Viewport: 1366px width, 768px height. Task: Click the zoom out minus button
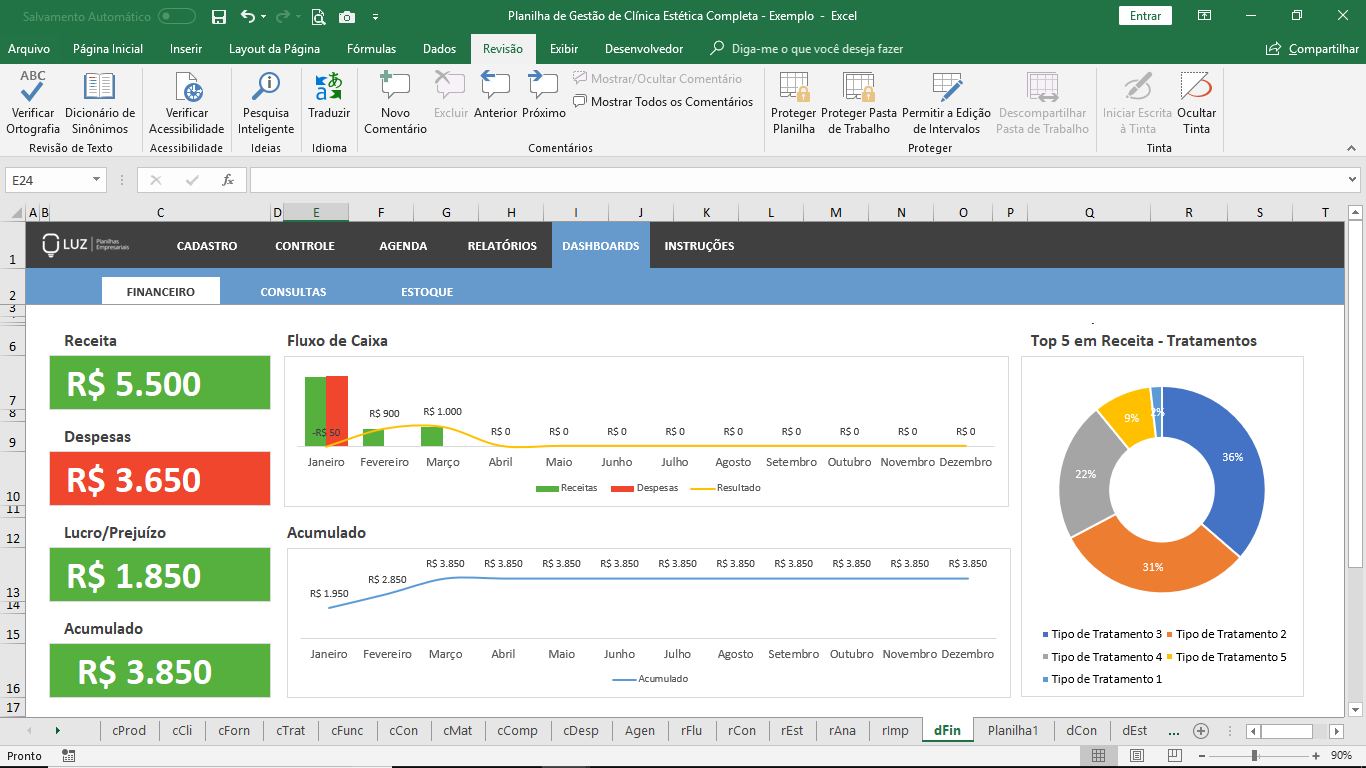click(x=1201, y=756)
